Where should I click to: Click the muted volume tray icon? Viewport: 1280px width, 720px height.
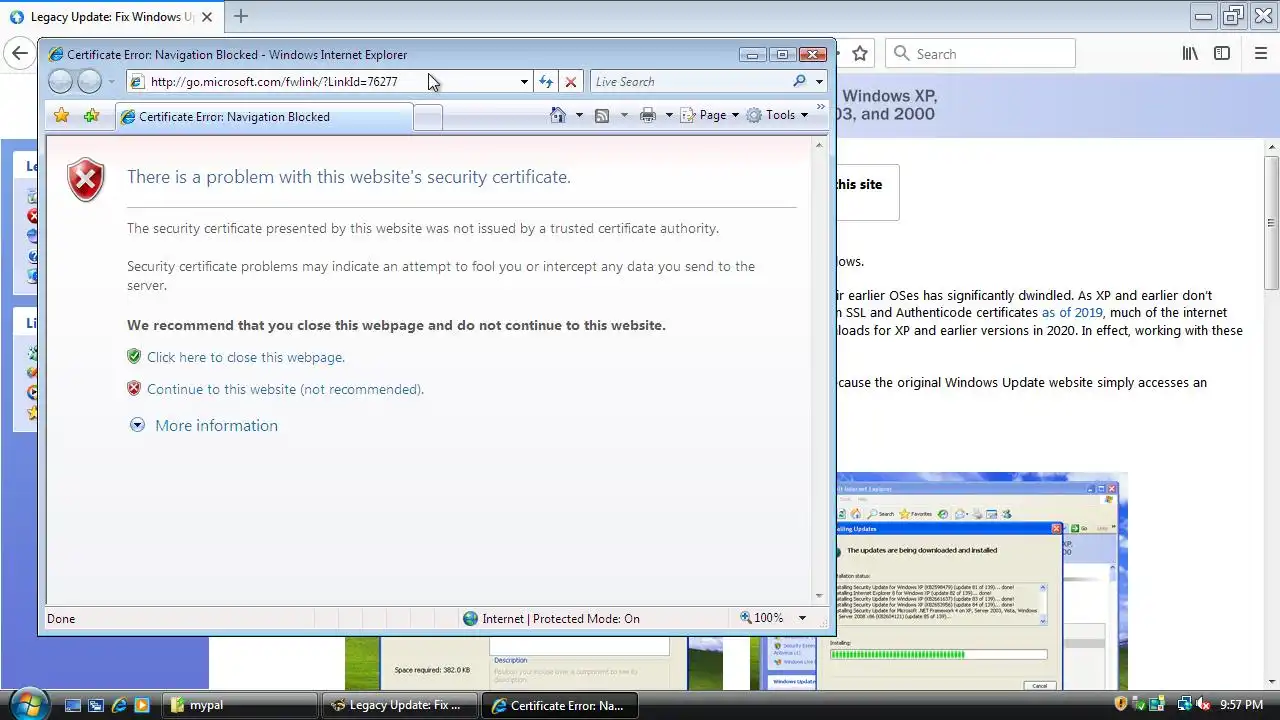click(1203, 705)
